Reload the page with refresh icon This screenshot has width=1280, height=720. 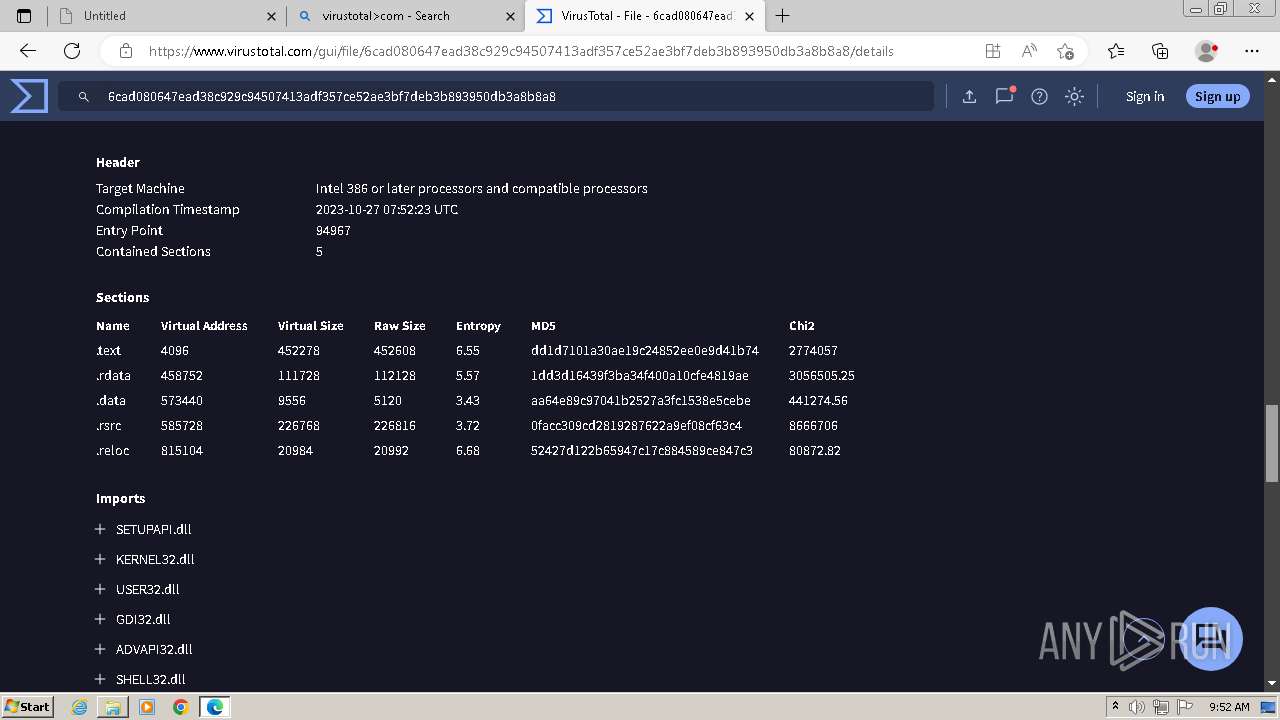tap(72, 51)
